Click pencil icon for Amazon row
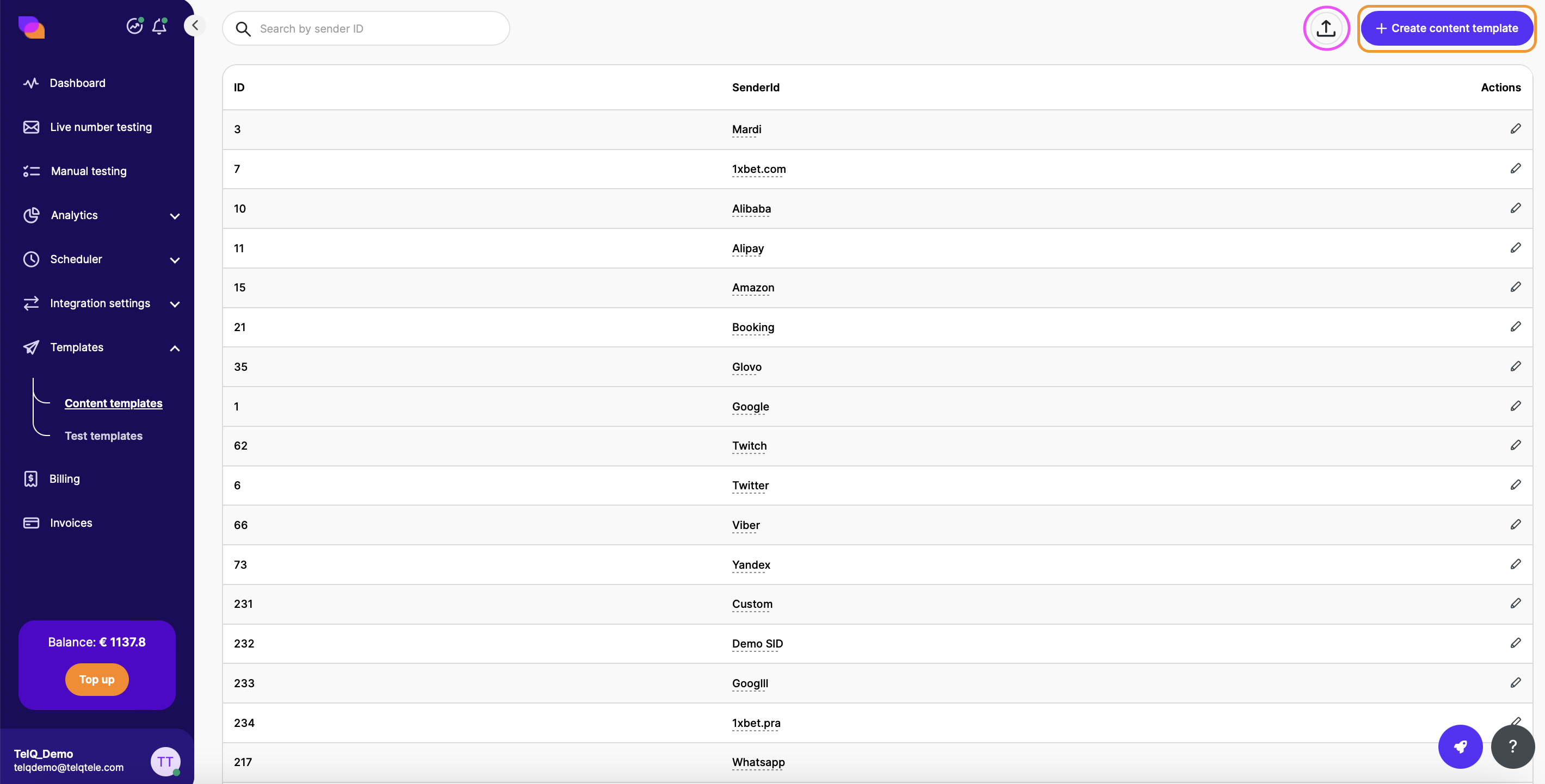Viewport: 1545px width, 784px height. 1515,287
